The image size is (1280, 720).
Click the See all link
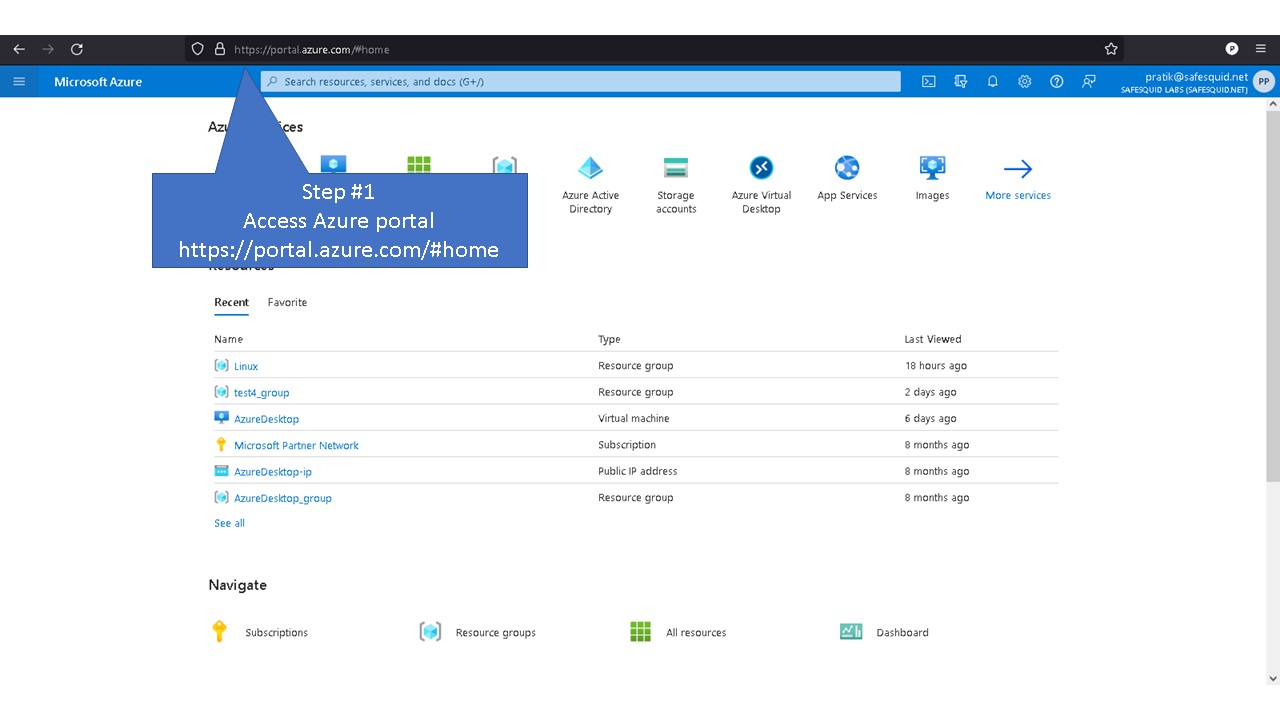tap(229, 523)
